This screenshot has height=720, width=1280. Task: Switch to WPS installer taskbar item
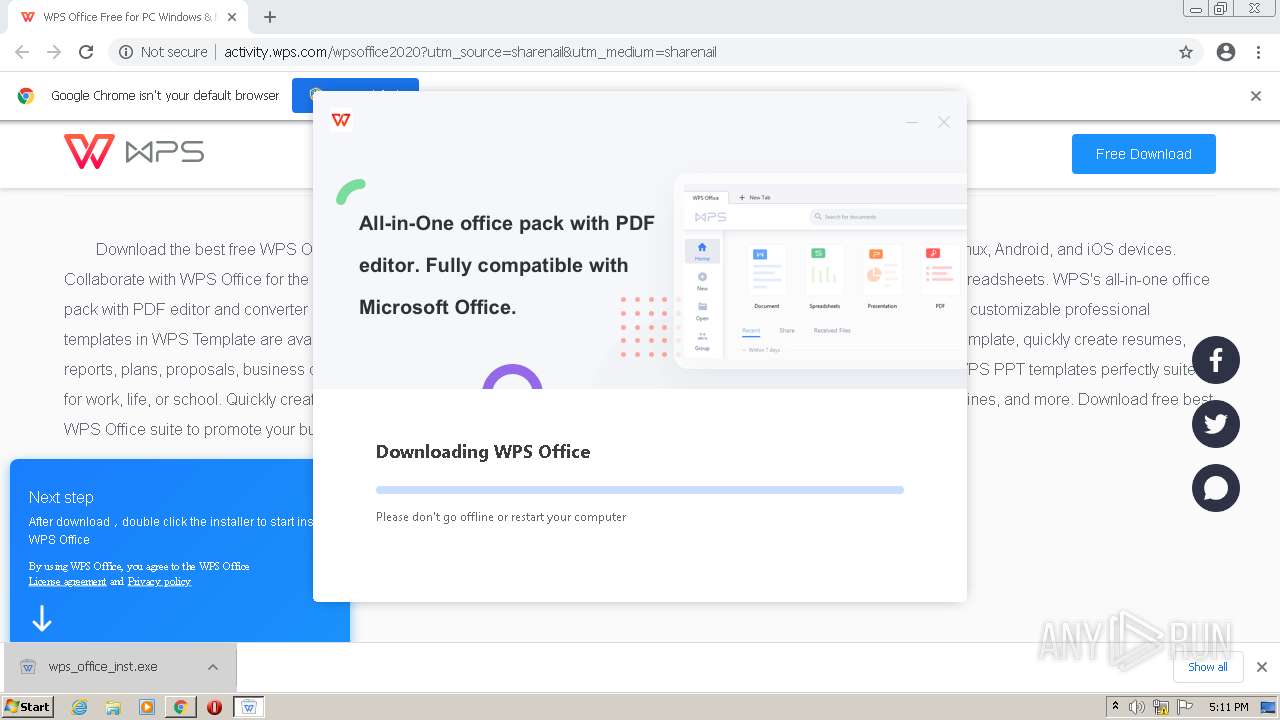pos(249,707)
